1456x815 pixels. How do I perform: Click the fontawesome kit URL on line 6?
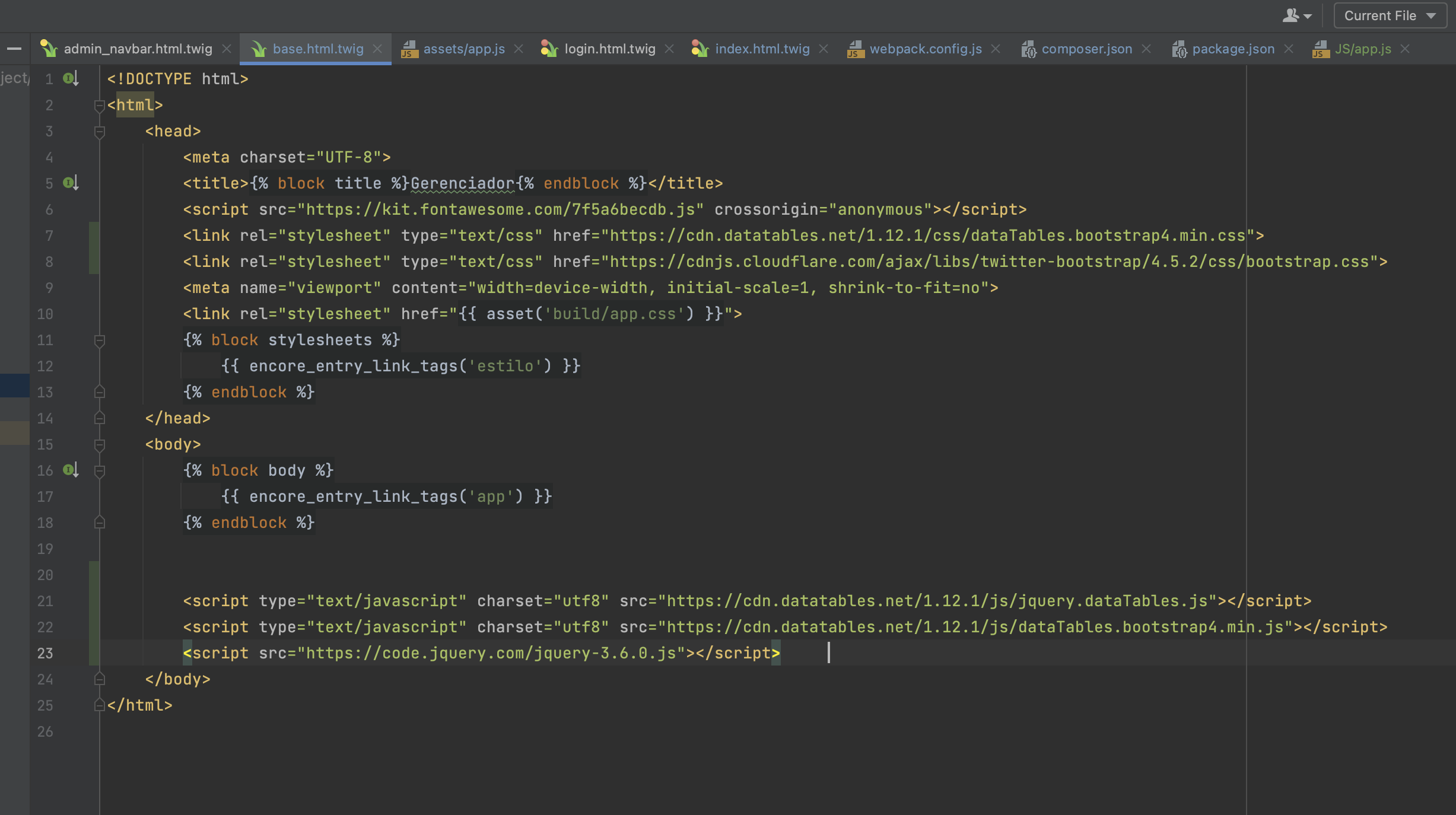click(500, 209)
